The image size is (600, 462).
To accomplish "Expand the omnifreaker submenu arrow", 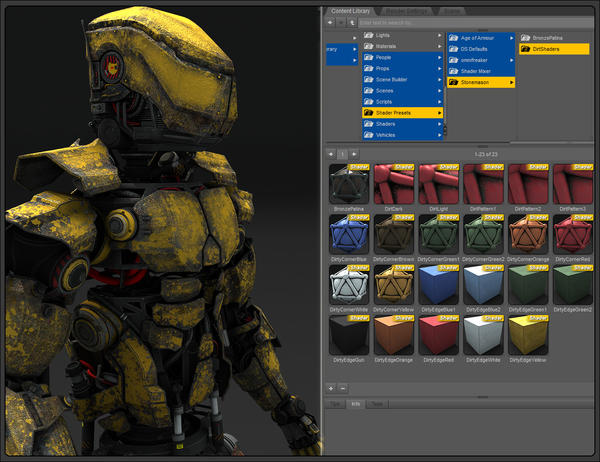I will [x=512, y=60].
